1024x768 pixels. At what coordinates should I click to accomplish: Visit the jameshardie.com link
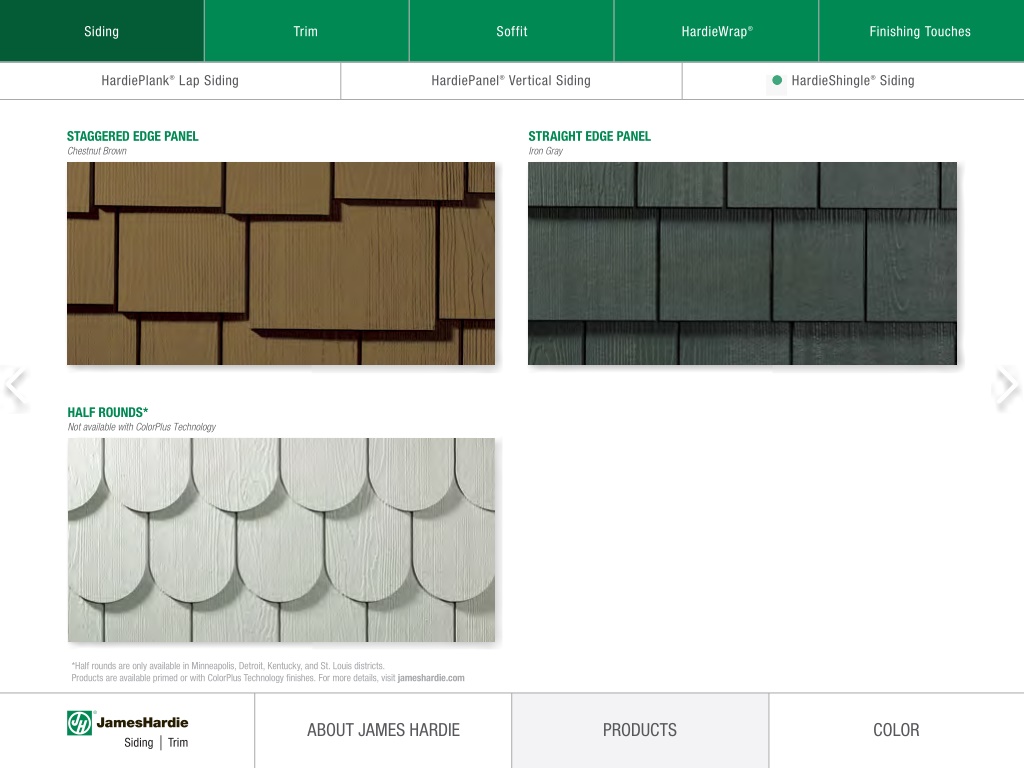[x=431, y=678]
